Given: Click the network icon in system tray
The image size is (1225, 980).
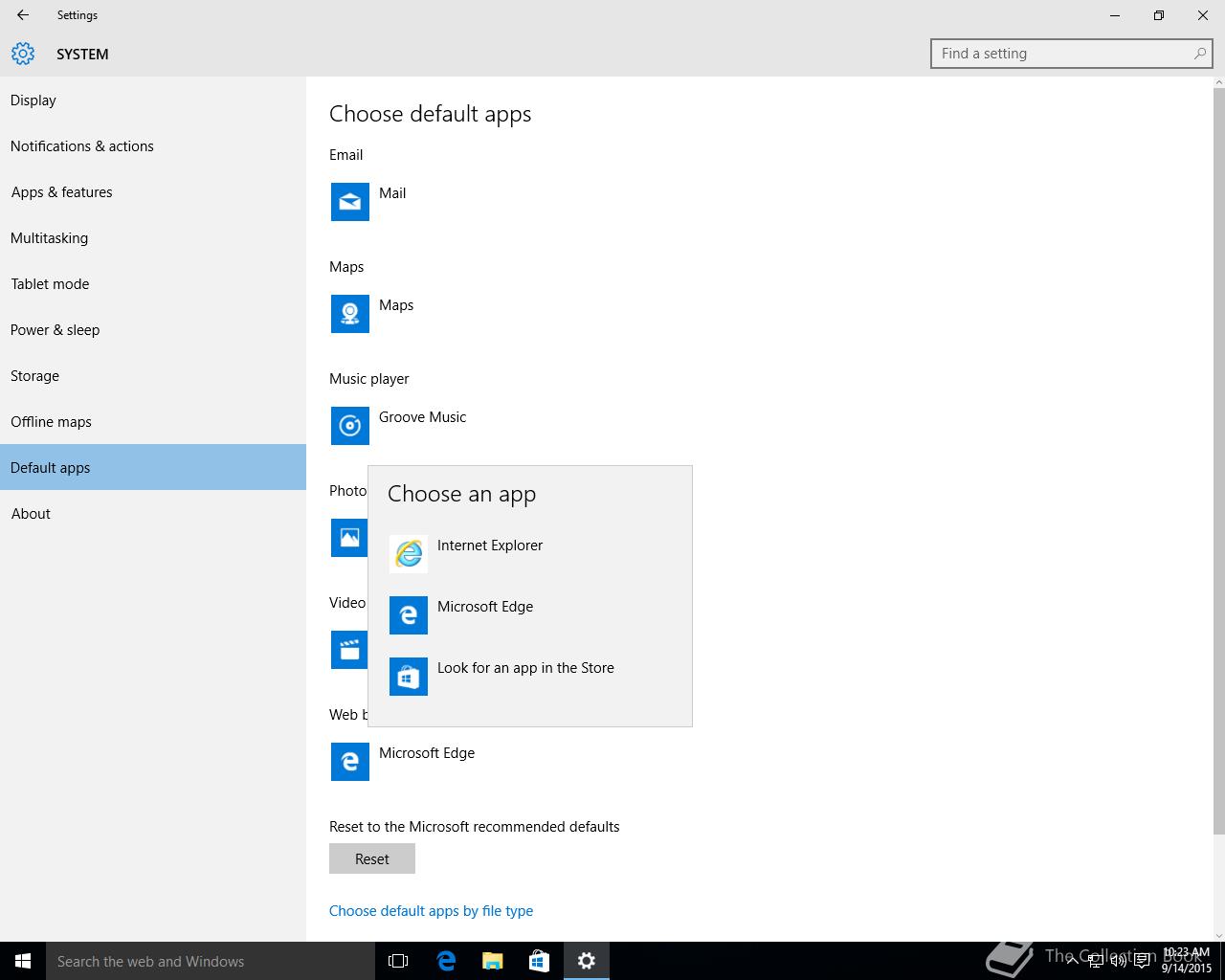Looking at the screenshot, I should coord(1096,961).
